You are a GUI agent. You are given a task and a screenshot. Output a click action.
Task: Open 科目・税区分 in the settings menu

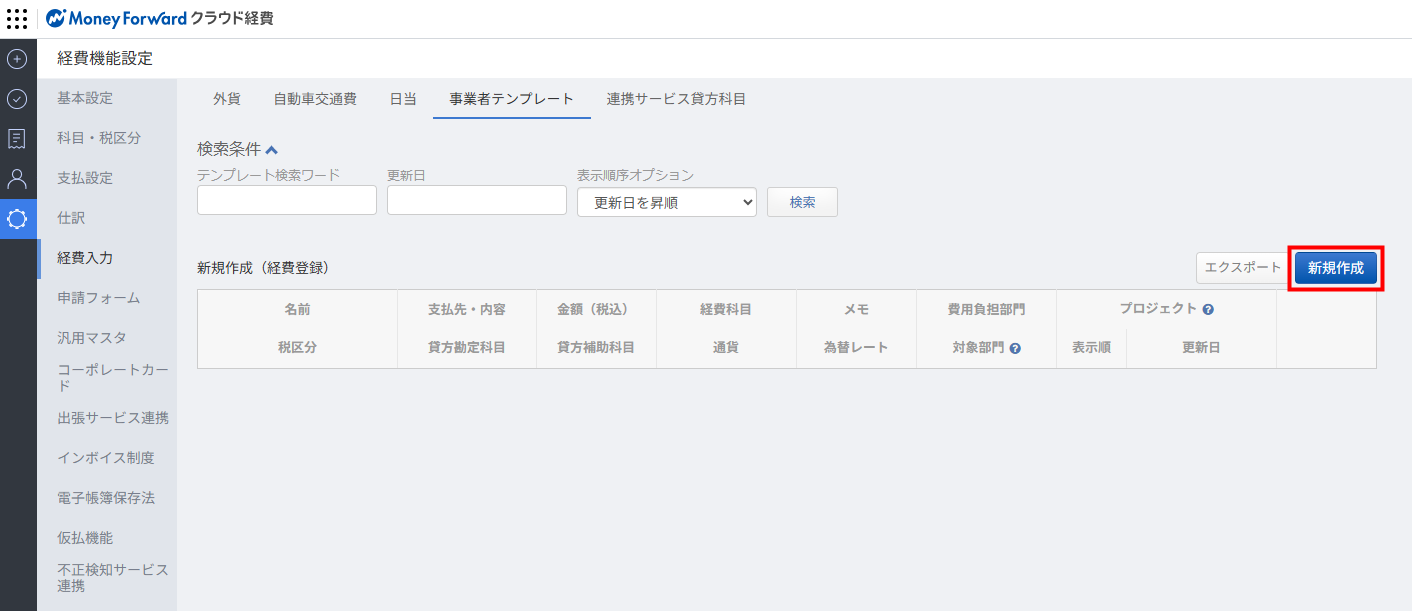pos(99,138)
